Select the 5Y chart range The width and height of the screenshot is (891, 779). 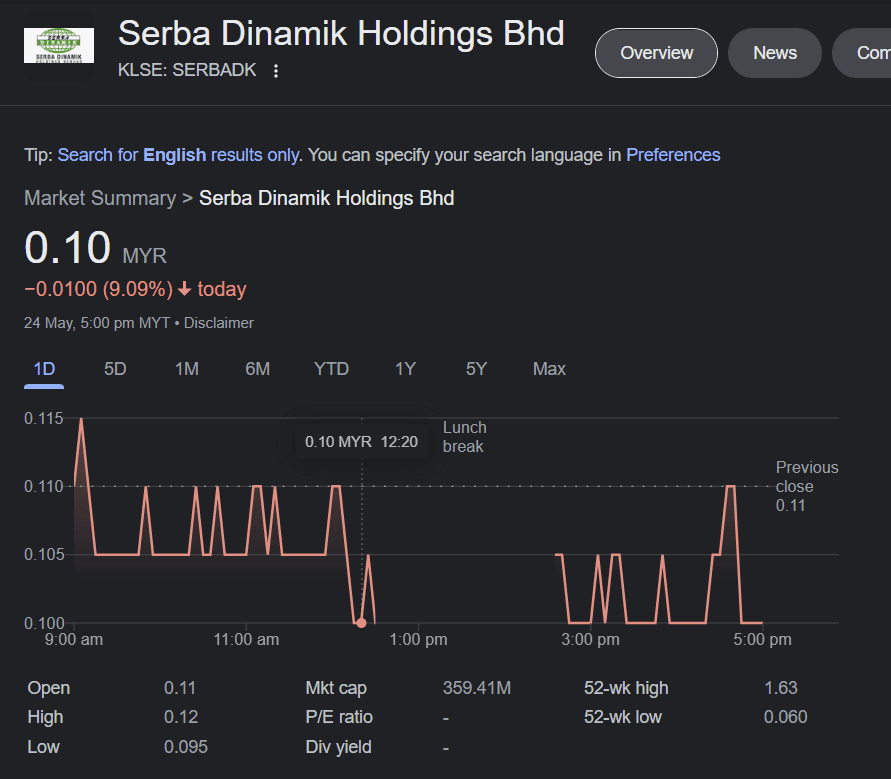476,369
